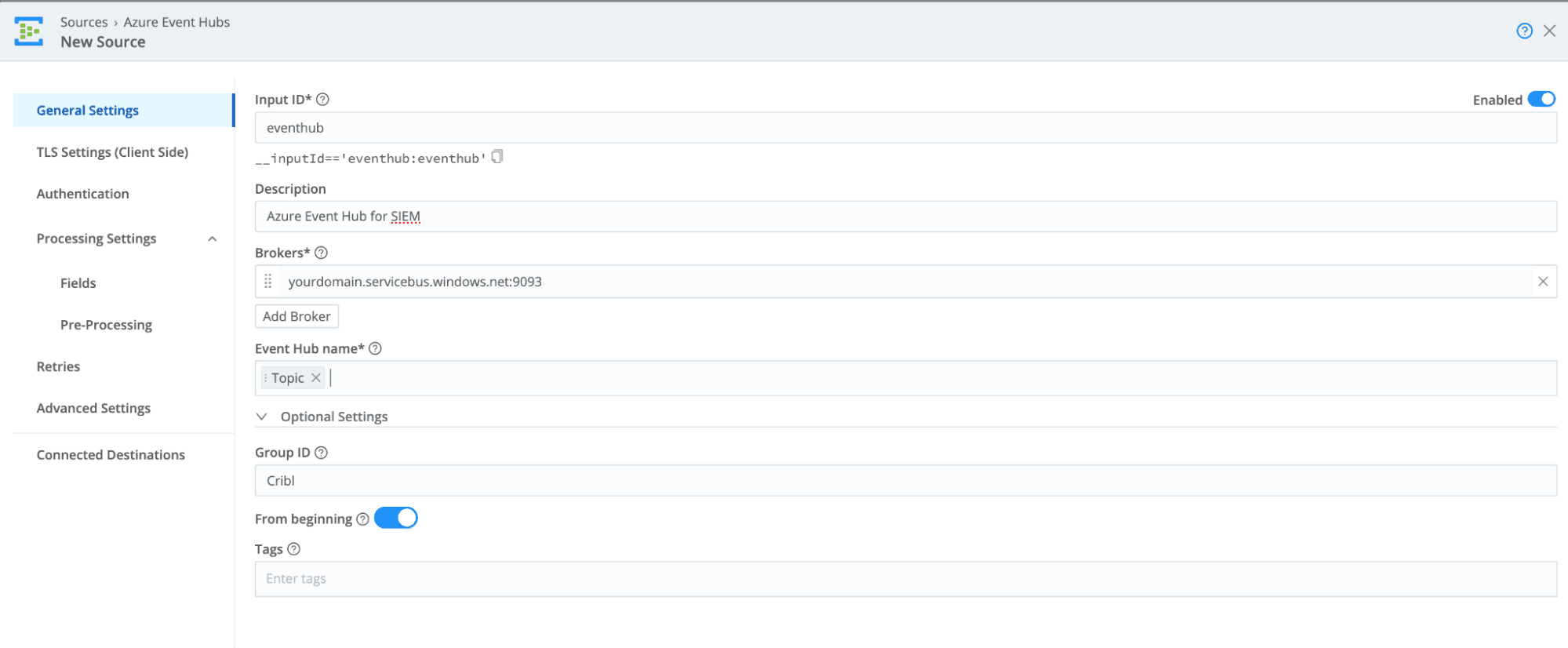Close the New Source dialog
The image size is (1568, 648).
(x=1549, y=31)
